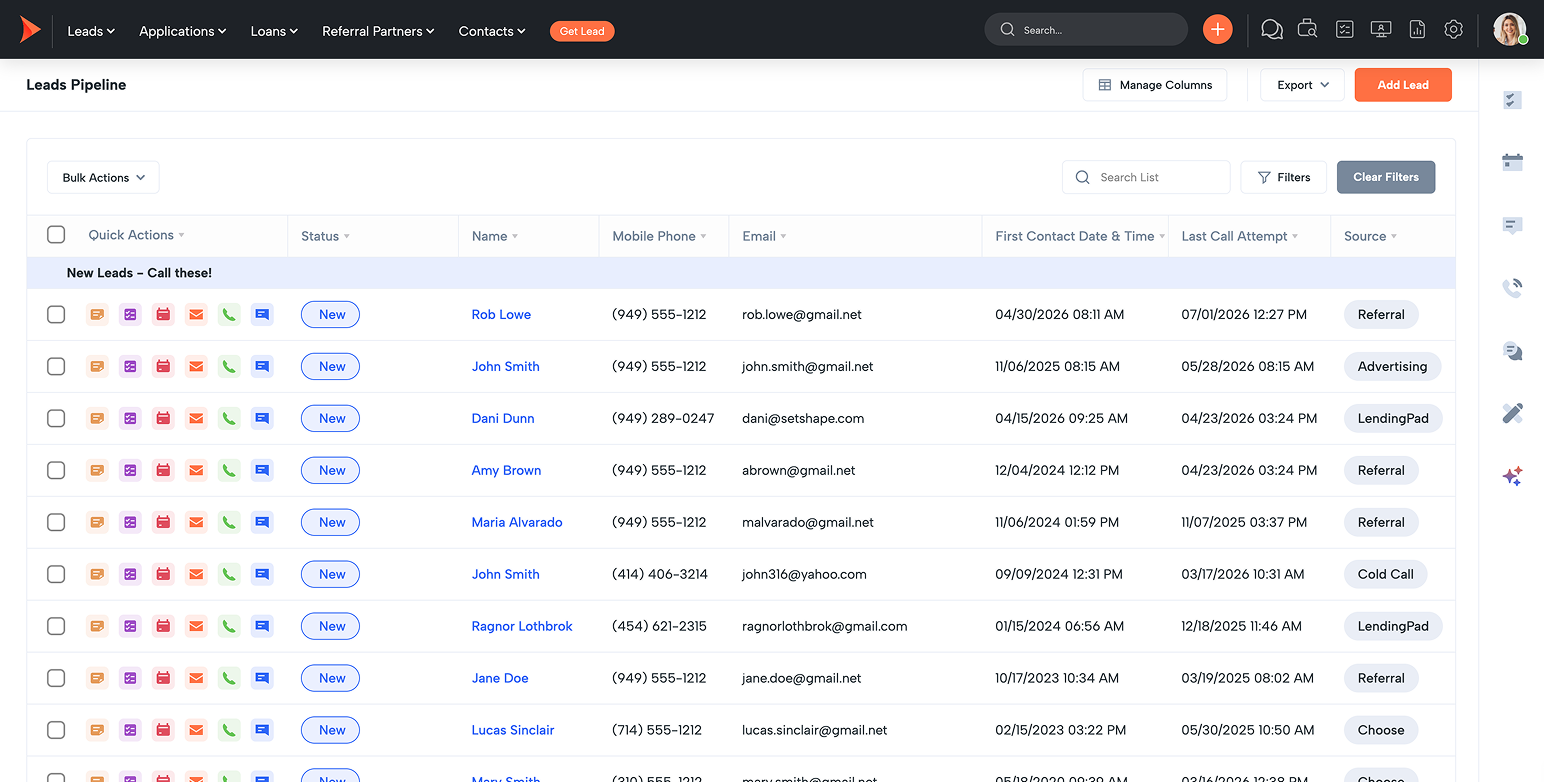This screenshot has height=782, width=1544.
Task: Open the Export dropdown
Action: [x=1302, y=85]
